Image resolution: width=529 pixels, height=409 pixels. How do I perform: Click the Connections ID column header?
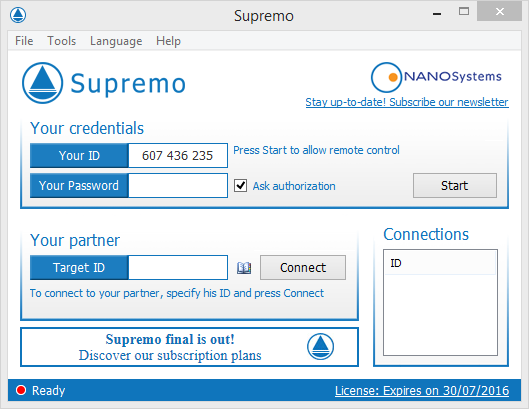(440, 263)
